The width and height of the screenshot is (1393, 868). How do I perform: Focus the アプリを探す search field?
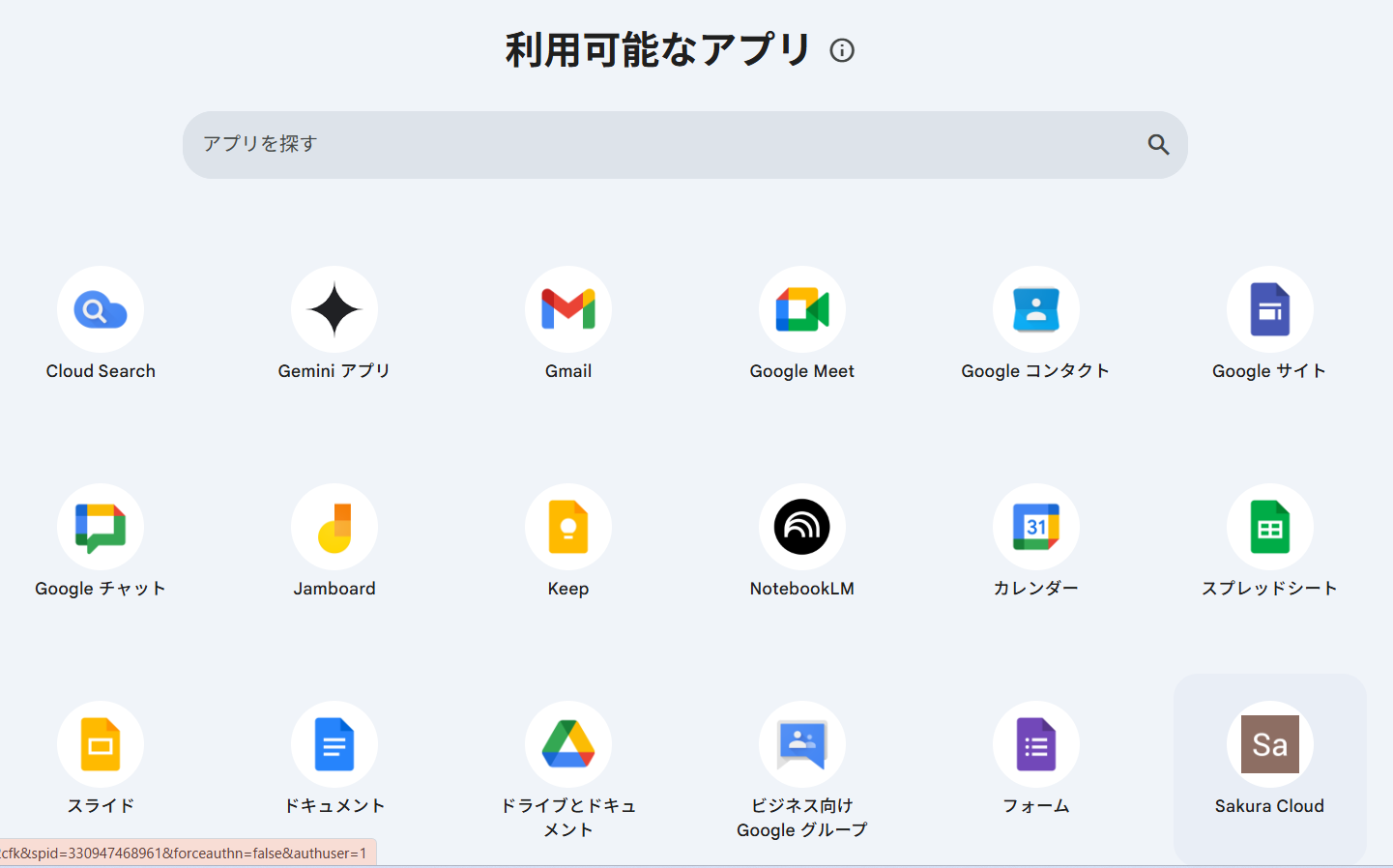(x=685, y=145)
